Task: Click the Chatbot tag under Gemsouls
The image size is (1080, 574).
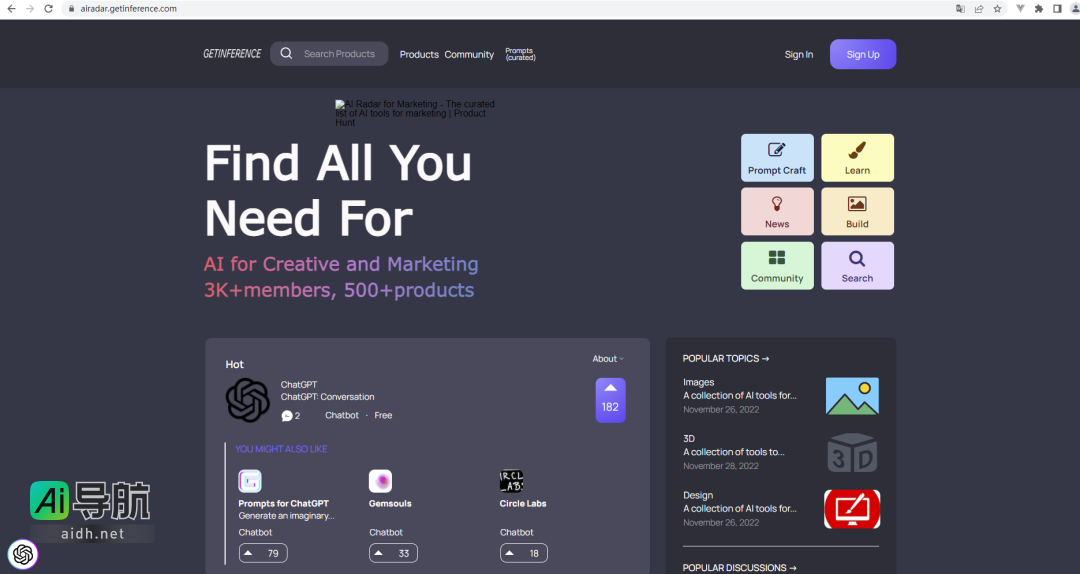Action: [x=386, y=532]
